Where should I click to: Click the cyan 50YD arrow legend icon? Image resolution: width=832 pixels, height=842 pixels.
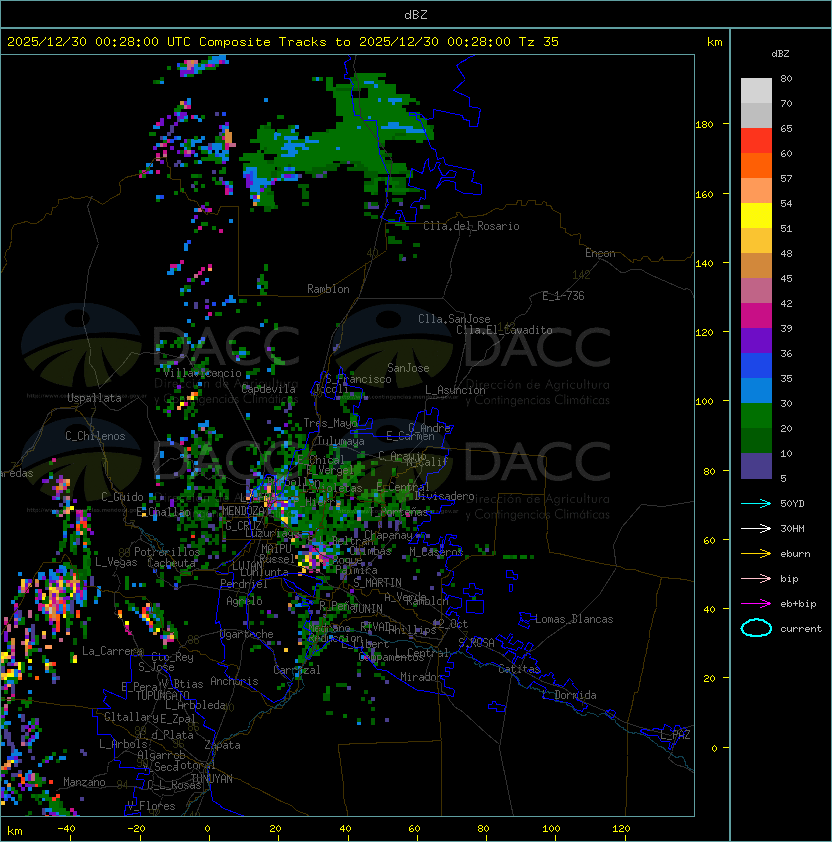click(756, 503)
